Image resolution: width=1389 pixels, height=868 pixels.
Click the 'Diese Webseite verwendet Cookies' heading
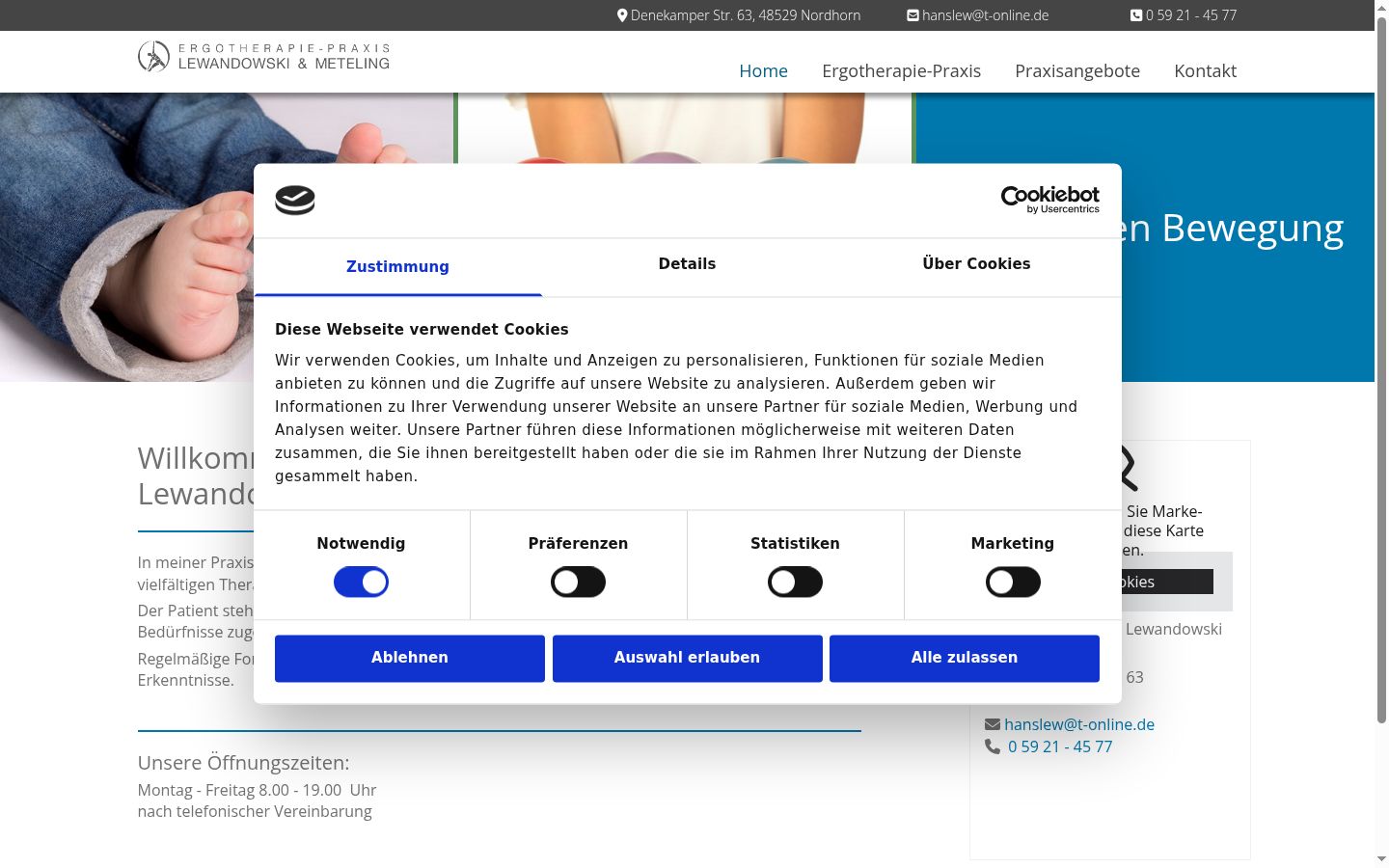click(422, 329)
